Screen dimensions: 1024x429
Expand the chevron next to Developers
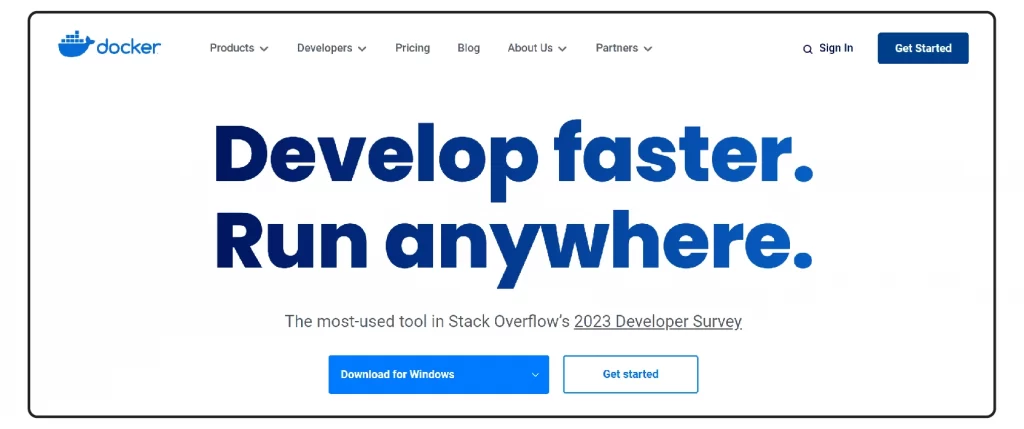coord(362,49)
